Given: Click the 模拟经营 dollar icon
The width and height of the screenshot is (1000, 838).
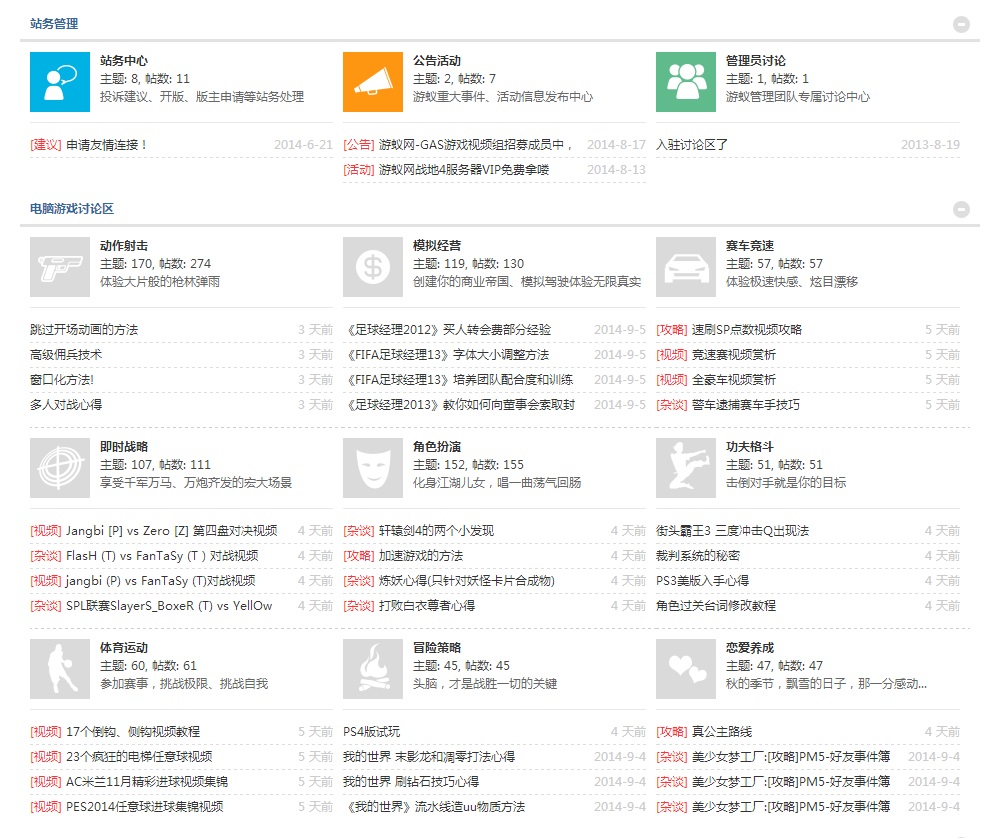Looking at the screenshot, I should (373, 267).
